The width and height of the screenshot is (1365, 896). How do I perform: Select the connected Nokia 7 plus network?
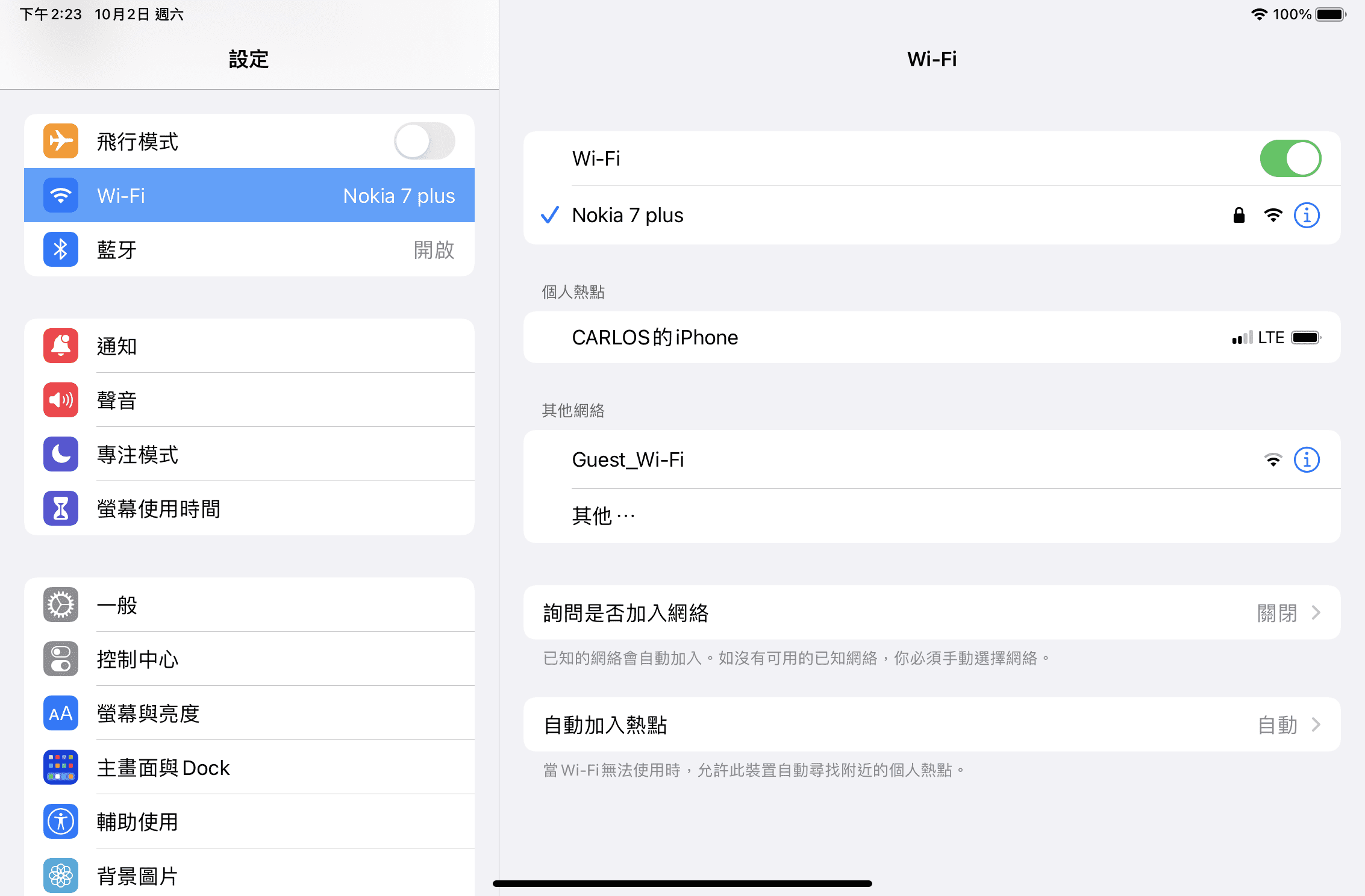pos(932,216)
